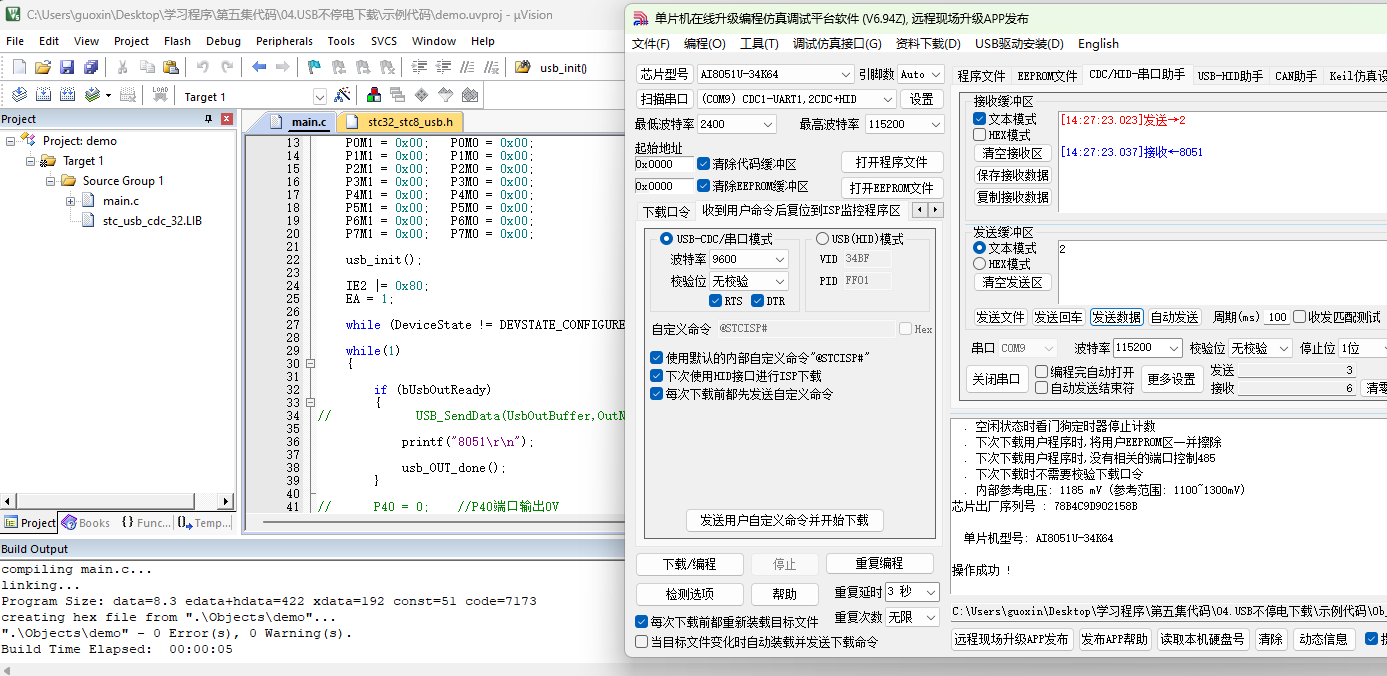Click the 发送数据 button
Screen dimensions: 1387x676
[x=1116, y=317]
